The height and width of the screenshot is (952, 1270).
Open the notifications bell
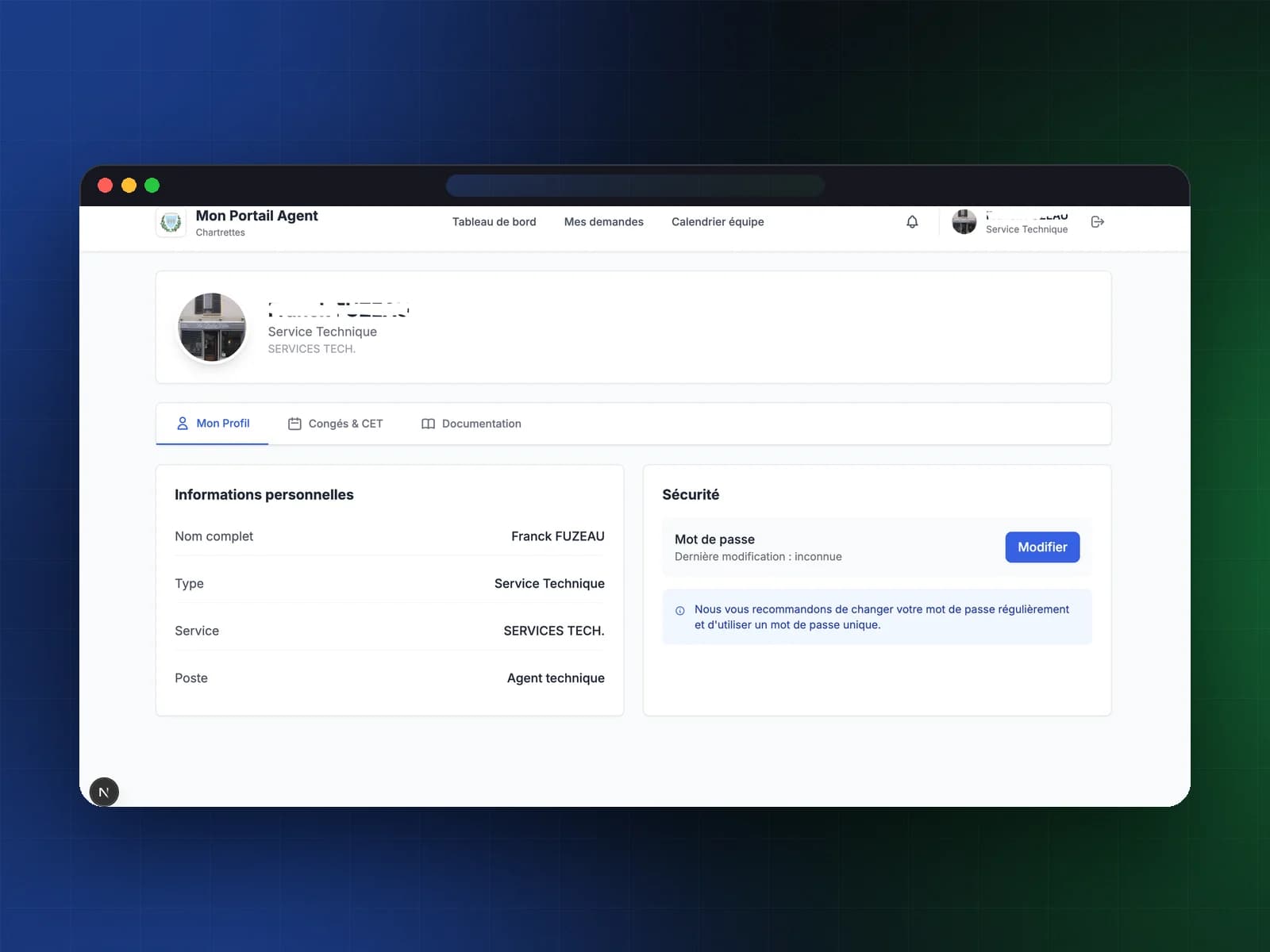[912, 222]
